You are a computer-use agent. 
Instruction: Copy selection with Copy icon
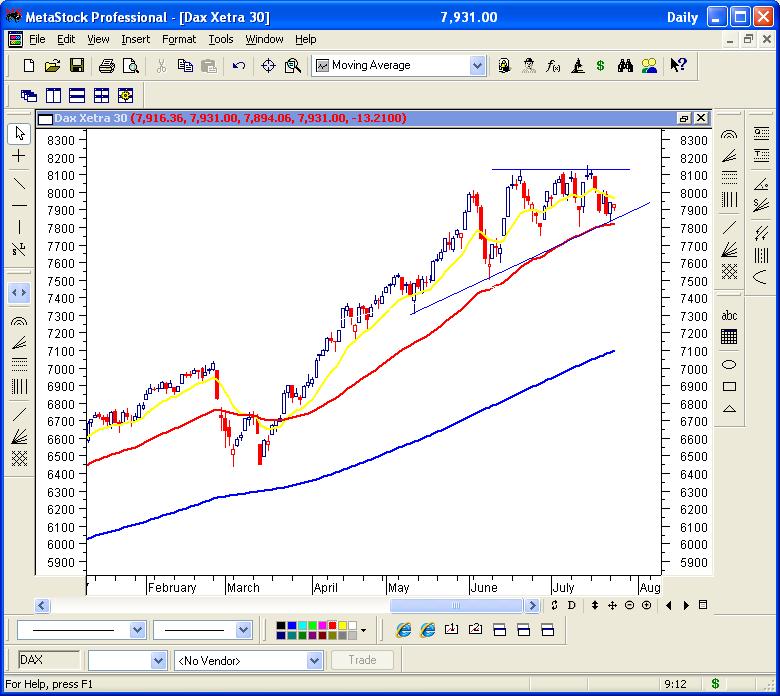(x=186, y=65)
